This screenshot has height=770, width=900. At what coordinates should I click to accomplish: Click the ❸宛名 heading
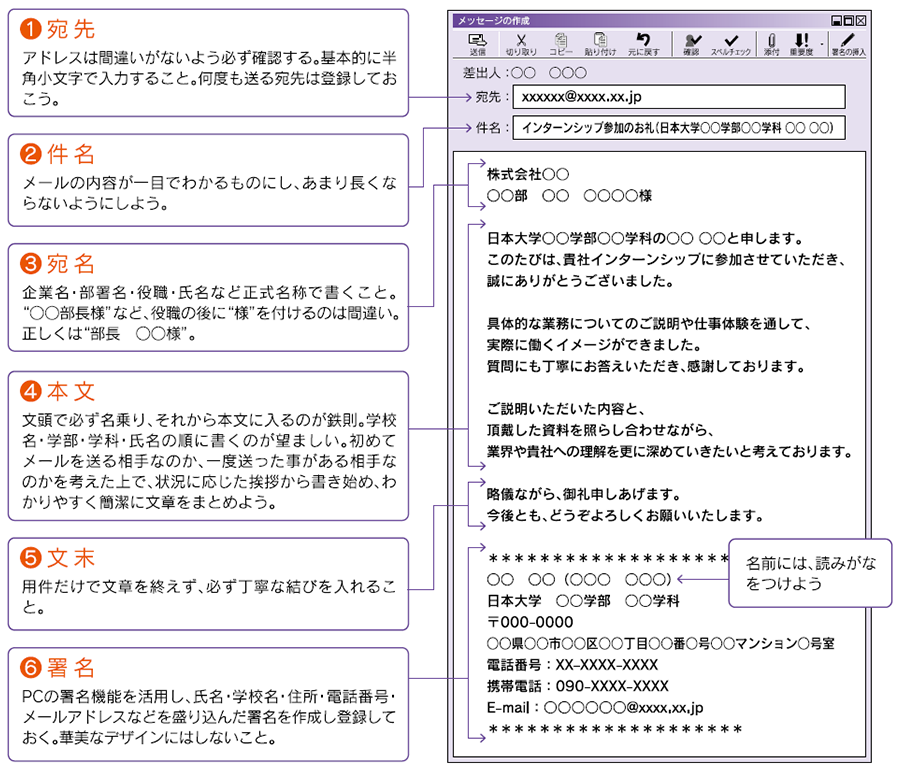click(57, 263)
